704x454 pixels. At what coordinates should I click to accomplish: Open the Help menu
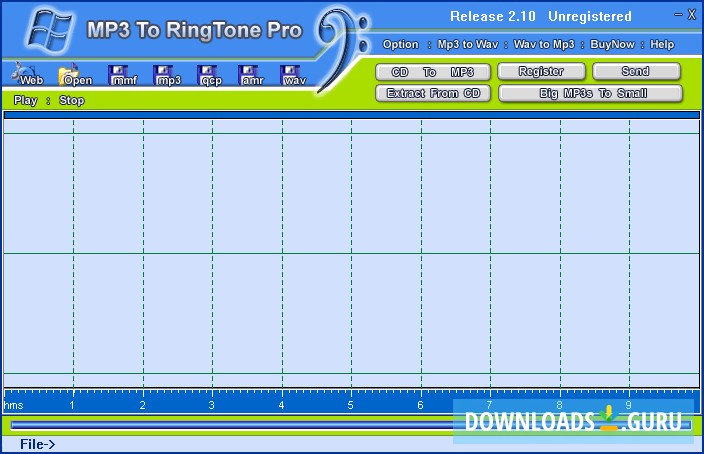click(x=662, y=44)
